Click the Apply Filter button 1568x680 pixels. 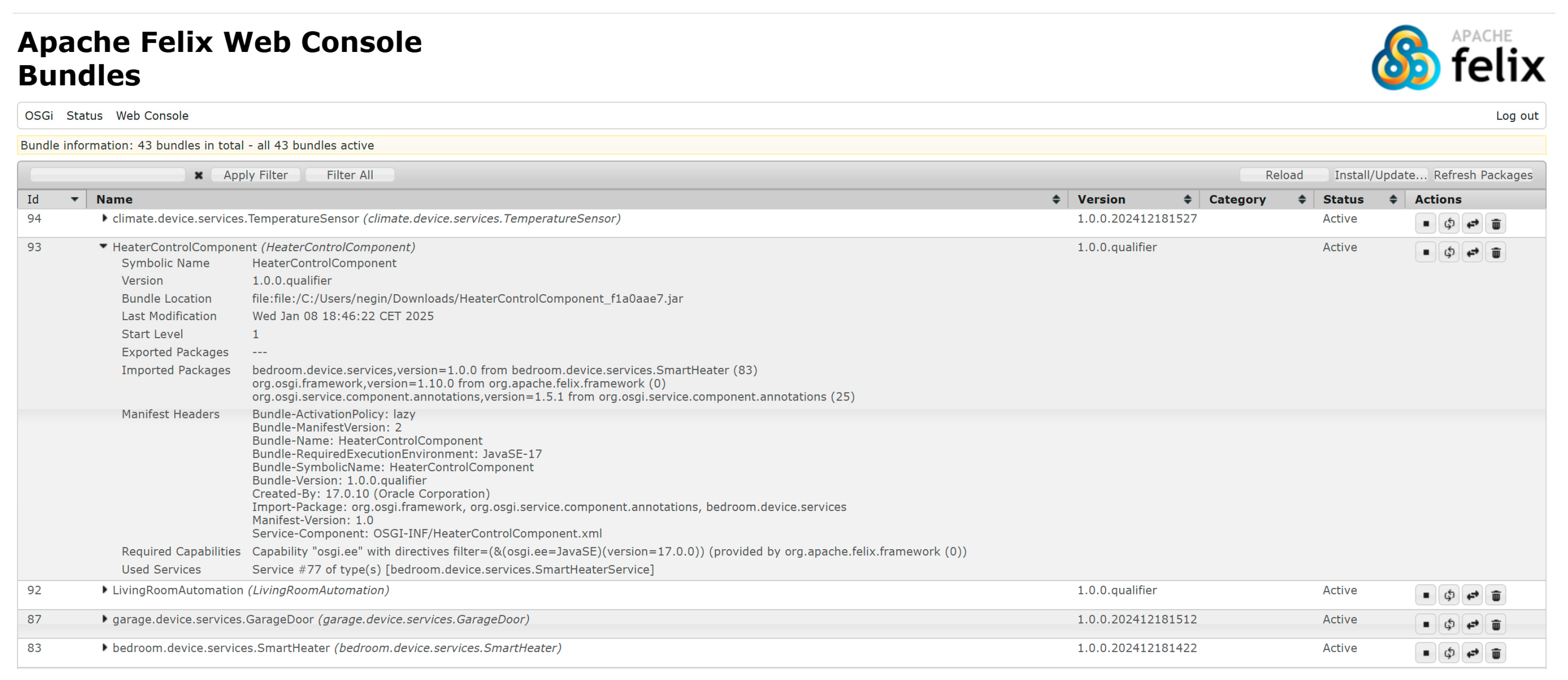coord(256,175)
